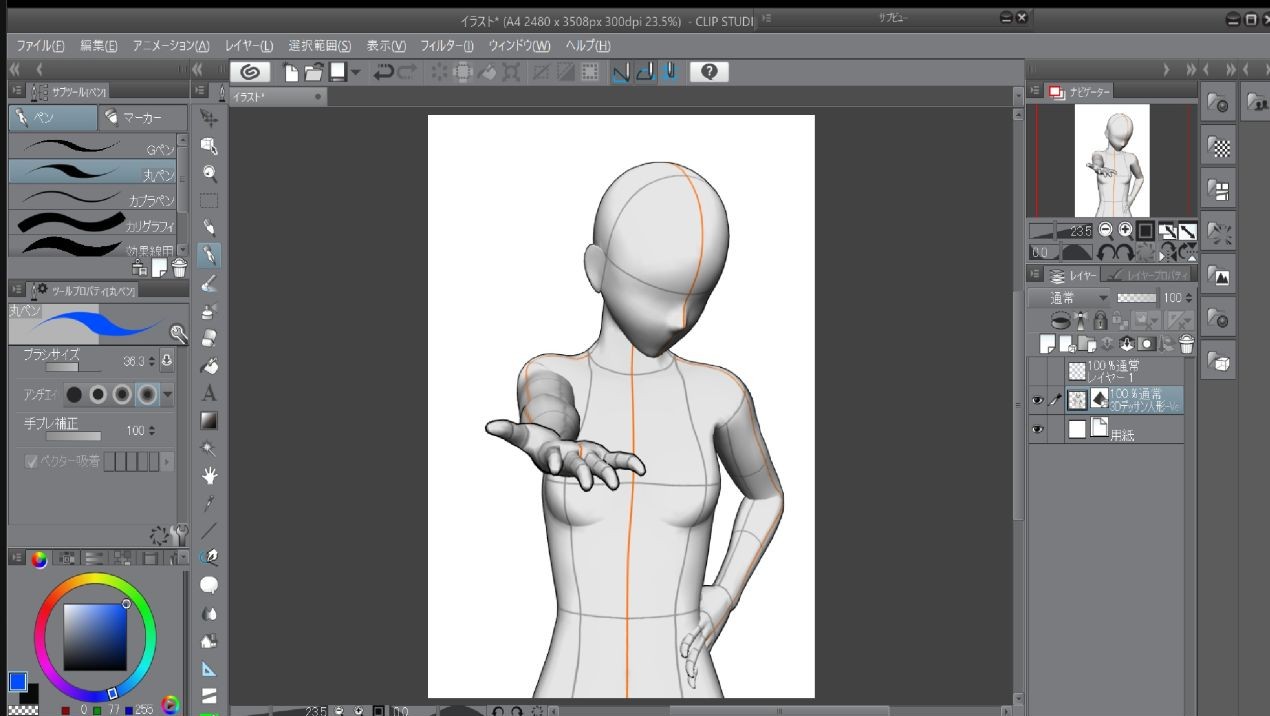The height and width of the screenshot is (716, 1270).
Task: Select the Eraser tool
Action: click(x=209, y=338)
